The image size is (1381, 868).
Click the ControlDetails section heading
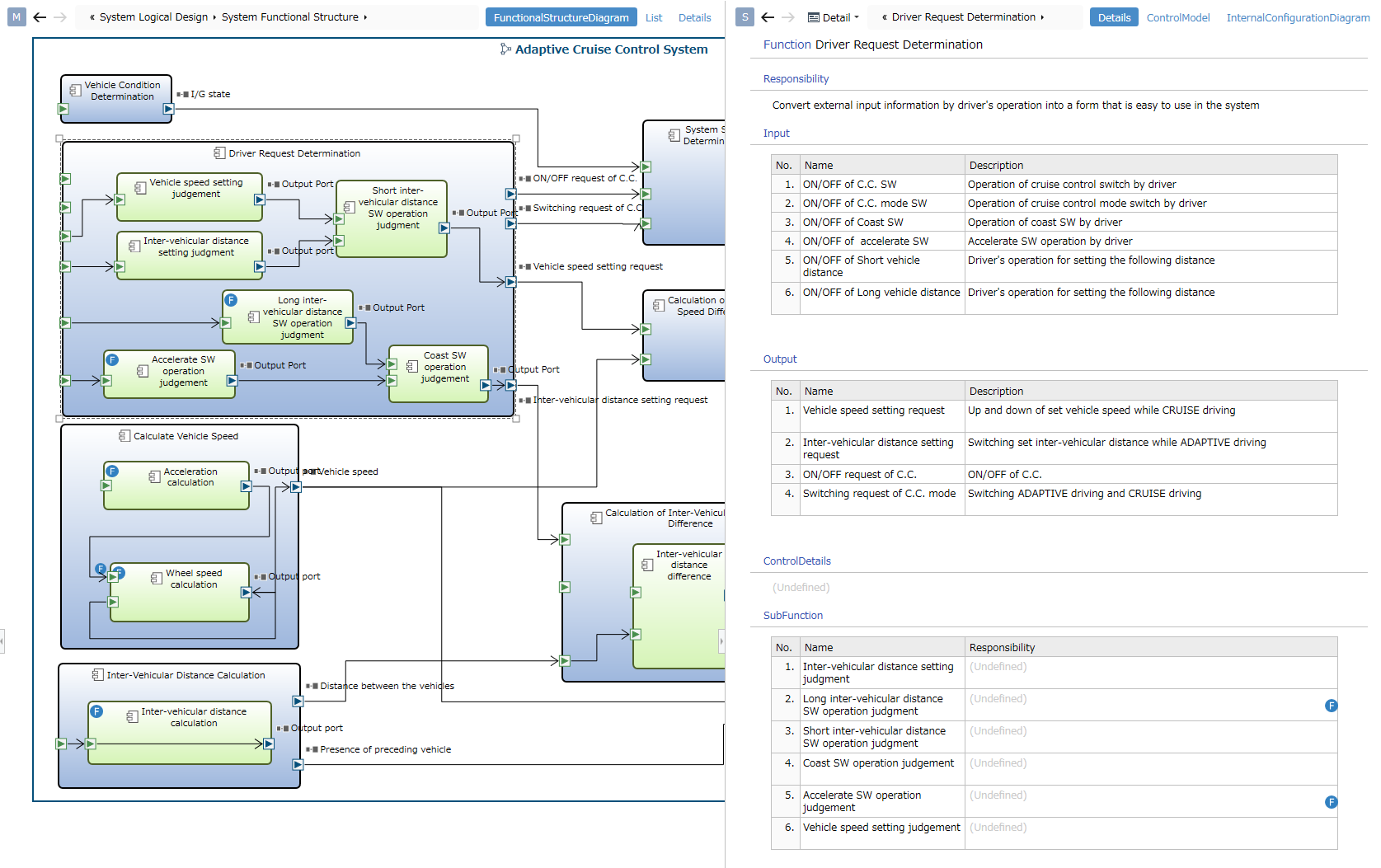click(x=796, y=561)
